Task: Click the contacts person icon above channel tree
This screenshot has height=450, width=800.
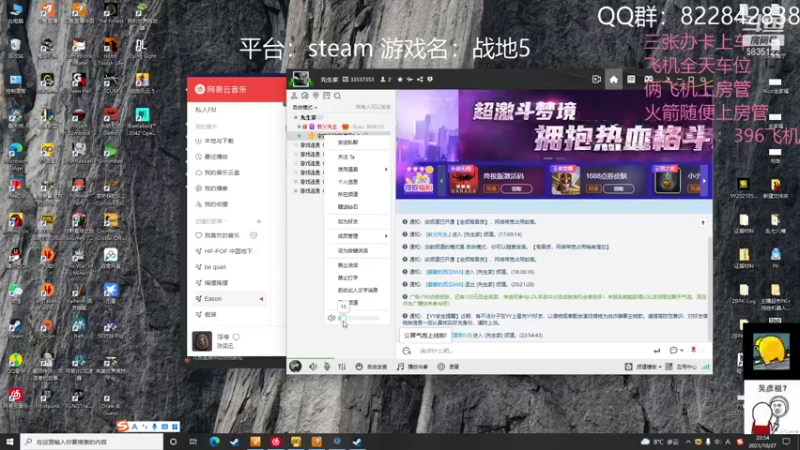Action: tap(294, 96)
